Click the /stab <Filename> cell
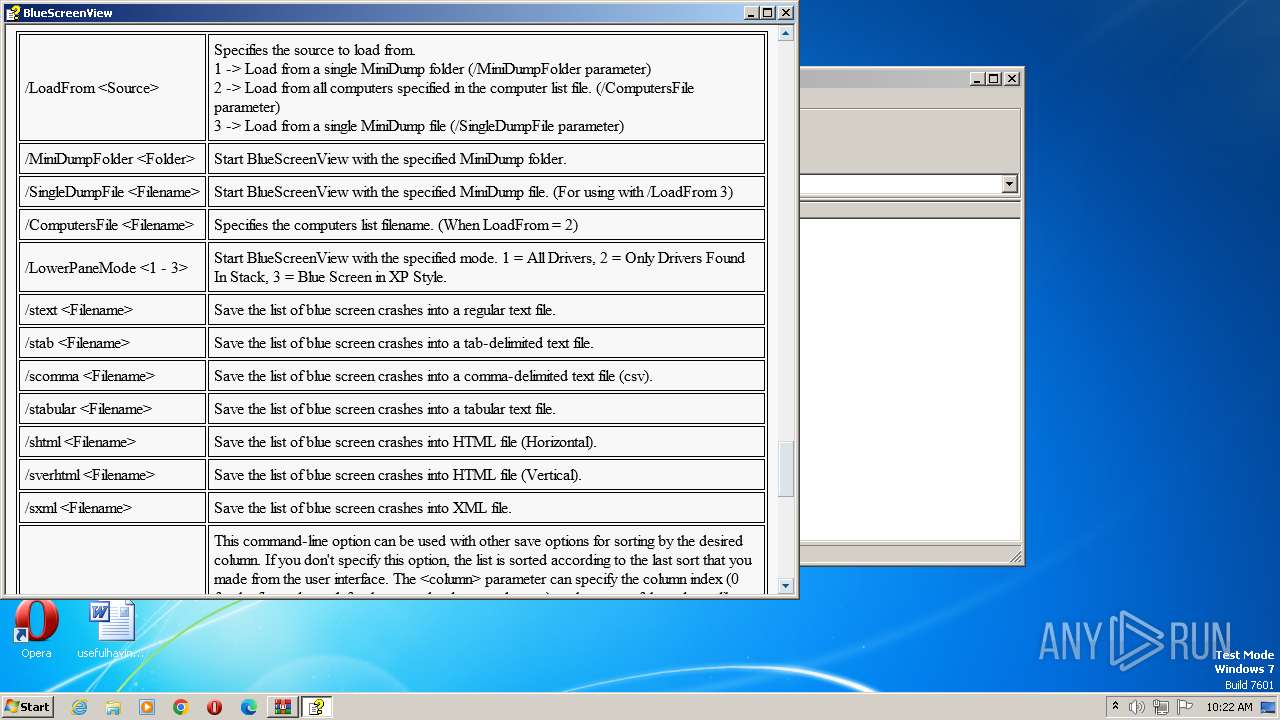Screen dimensions: 1280x720 click(112, 343)
